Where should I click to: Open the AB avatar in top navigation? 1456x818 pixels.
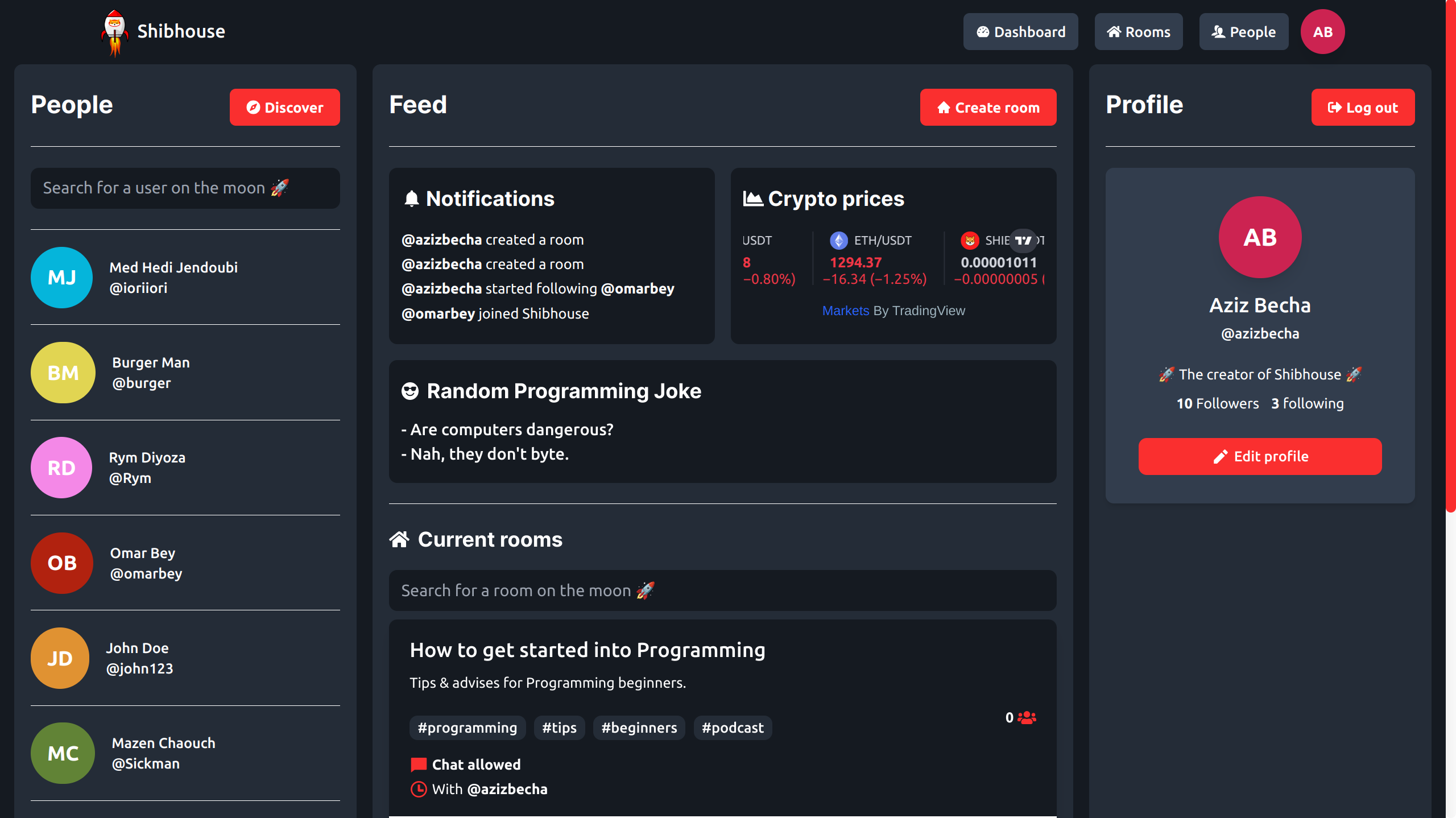click(x=1322, y=32)
